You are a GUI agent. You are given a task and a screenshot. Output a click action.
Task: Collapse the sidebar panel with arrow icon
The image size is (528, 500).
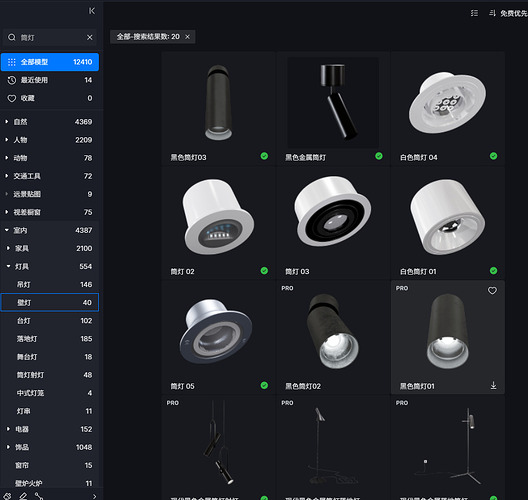click(x=92, y=11)
